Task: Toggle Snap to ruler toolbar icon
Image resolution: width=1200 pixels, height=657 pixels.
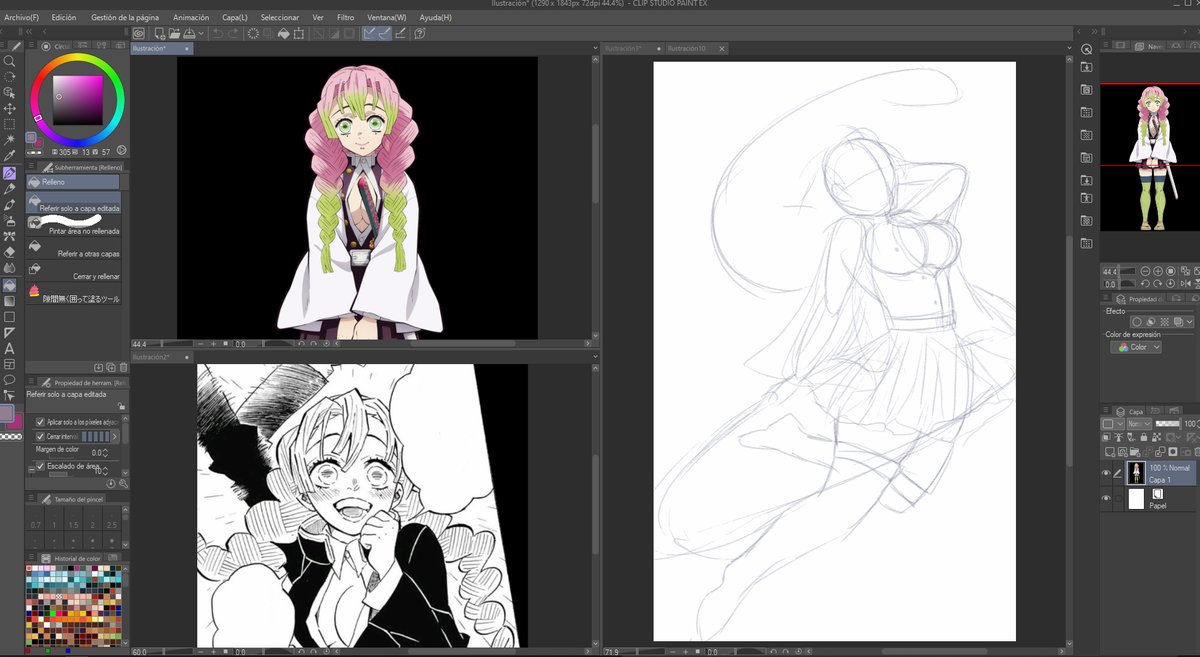Action: coord(369,33)
